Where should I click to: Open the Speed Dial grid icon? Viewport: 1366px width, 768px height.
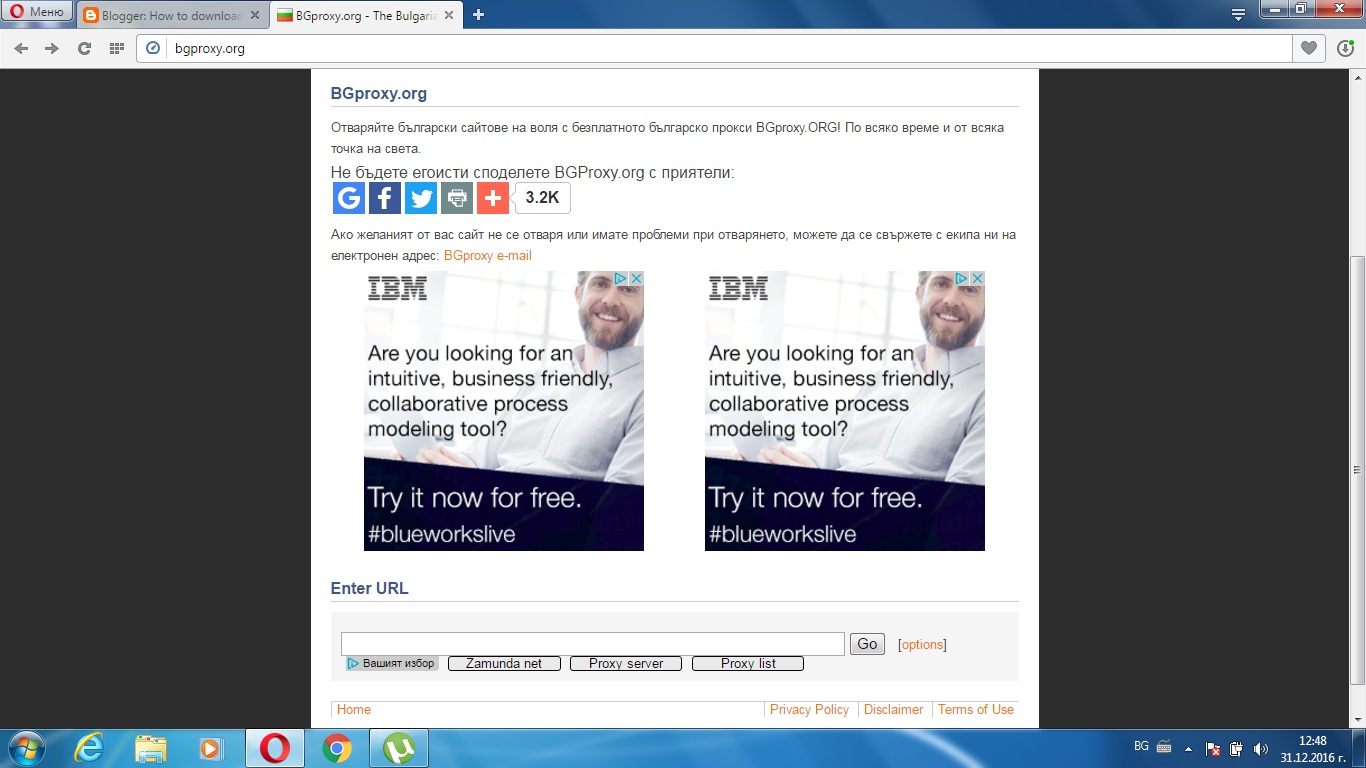116,48
